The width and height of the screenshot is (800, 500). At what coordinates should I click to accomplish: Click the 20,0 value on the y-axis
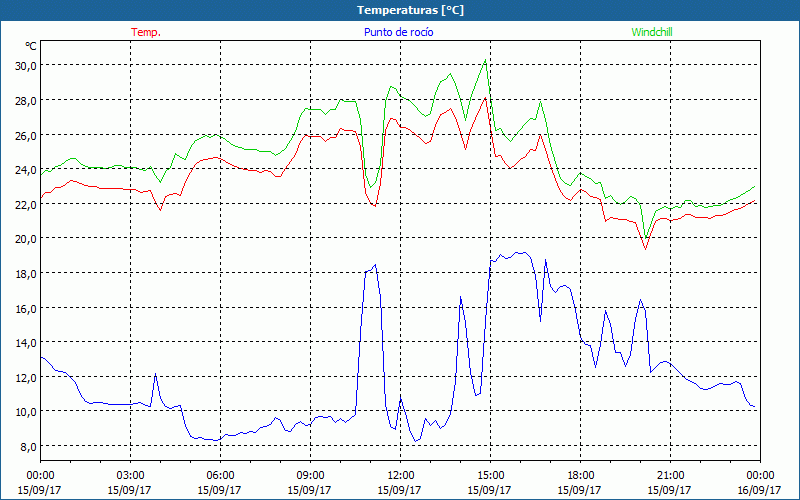pyautogui.click(x=26, y=239)
